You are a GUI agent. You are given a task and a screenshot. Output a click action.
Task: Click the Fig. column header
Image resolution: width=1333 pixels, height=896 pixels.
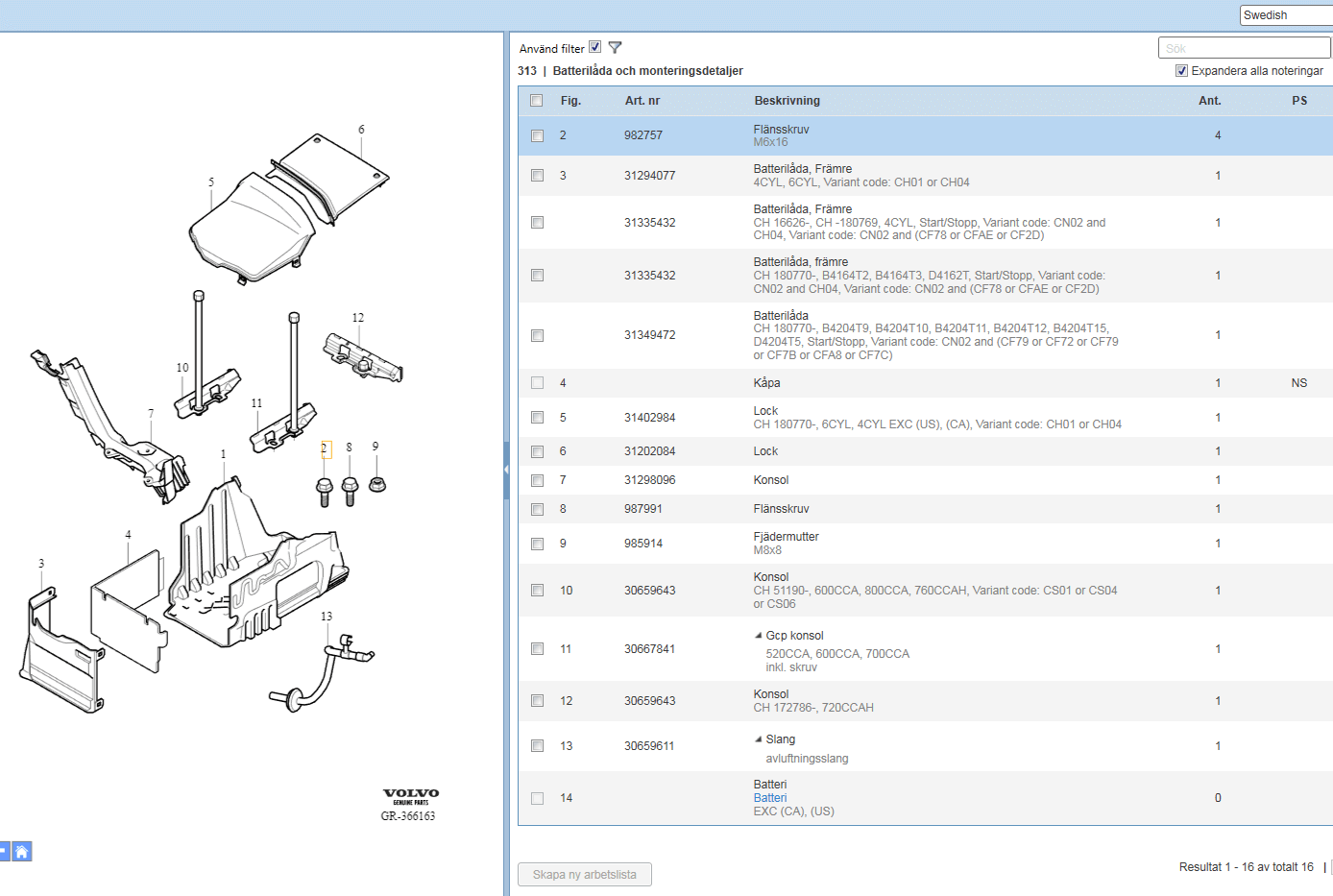click(570, 101)
